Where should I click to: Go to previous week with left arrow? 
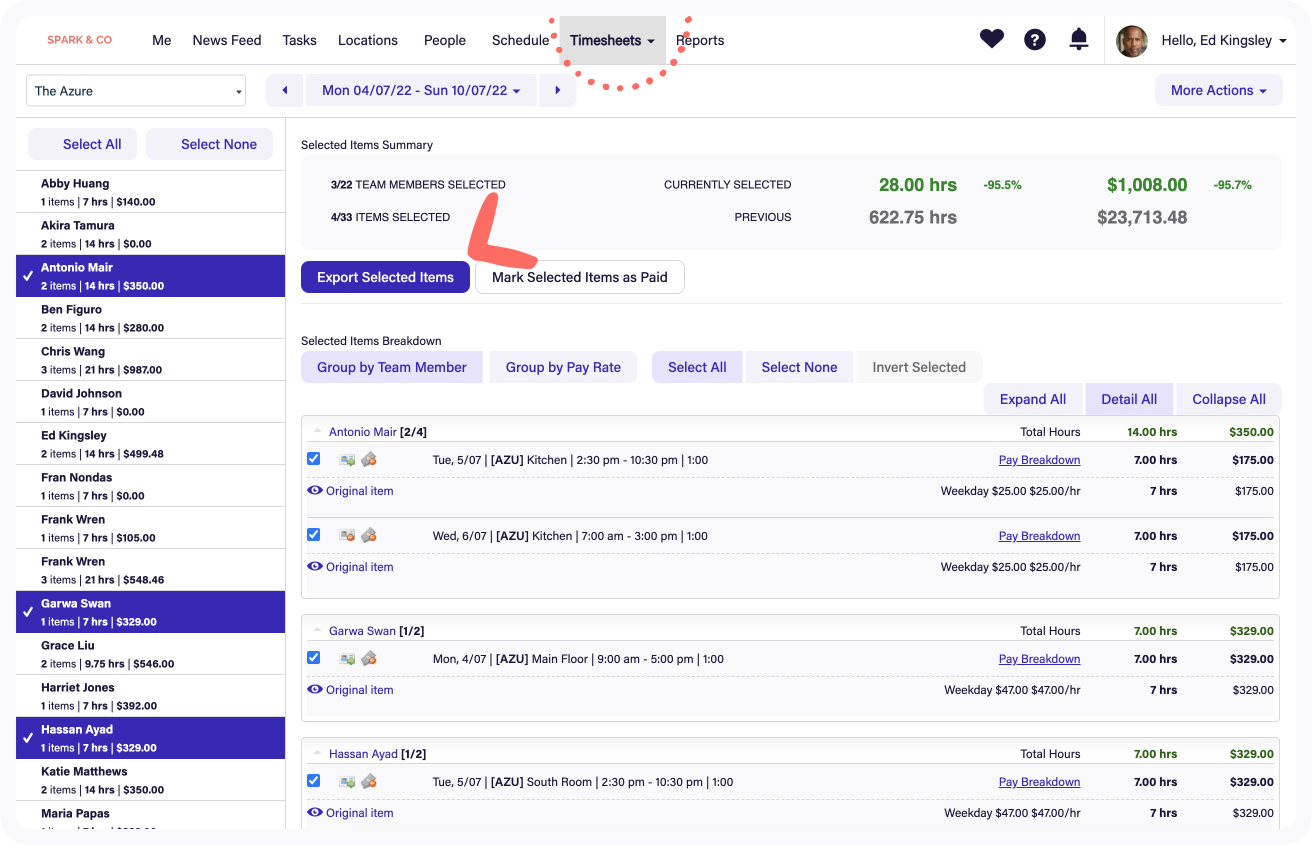pyautogui.click(x=285, y=90)
